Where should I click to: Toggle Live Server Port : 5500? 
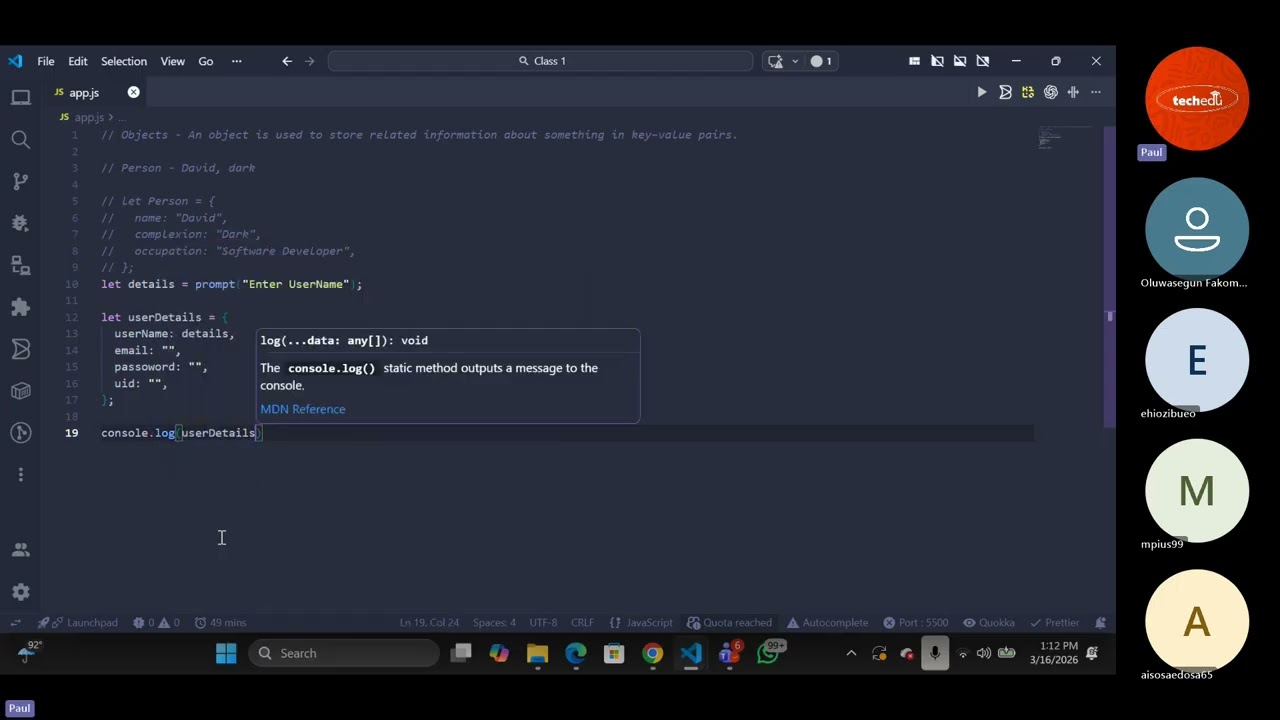[x=915, y=623]
